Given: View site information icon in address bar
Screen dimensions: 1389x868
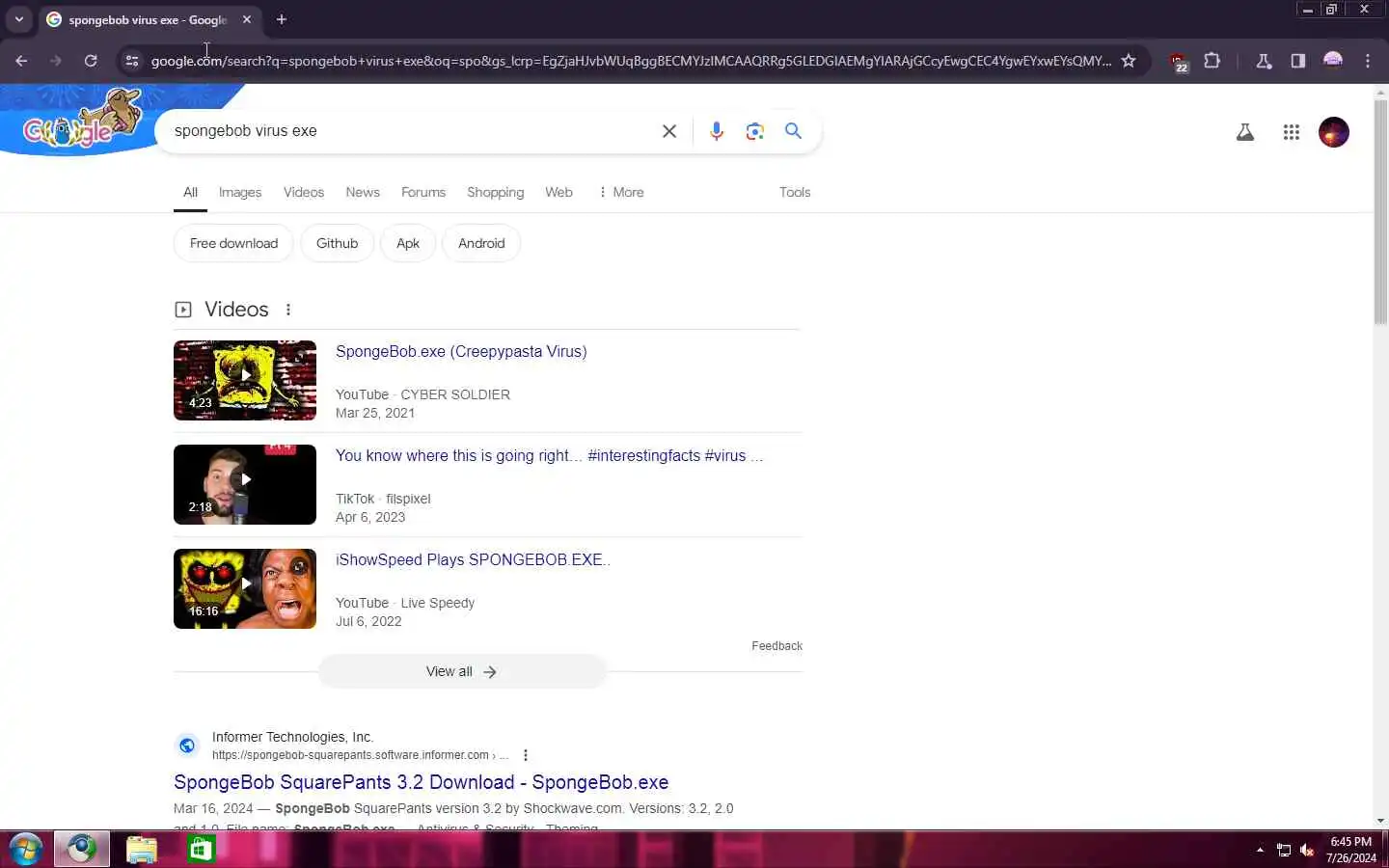Looking at the screenshot, I should click(132, 61).
